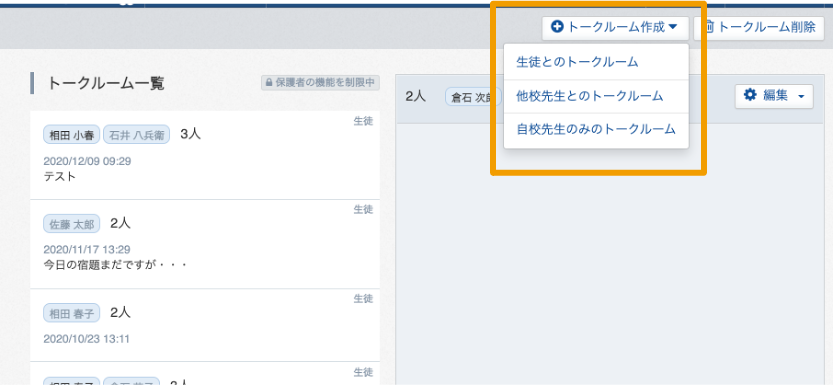The width and height of the screenshot is (833, 385).
Task: Click the lock icon in 保護者の機能を制限中
Action: click(269, 83)
